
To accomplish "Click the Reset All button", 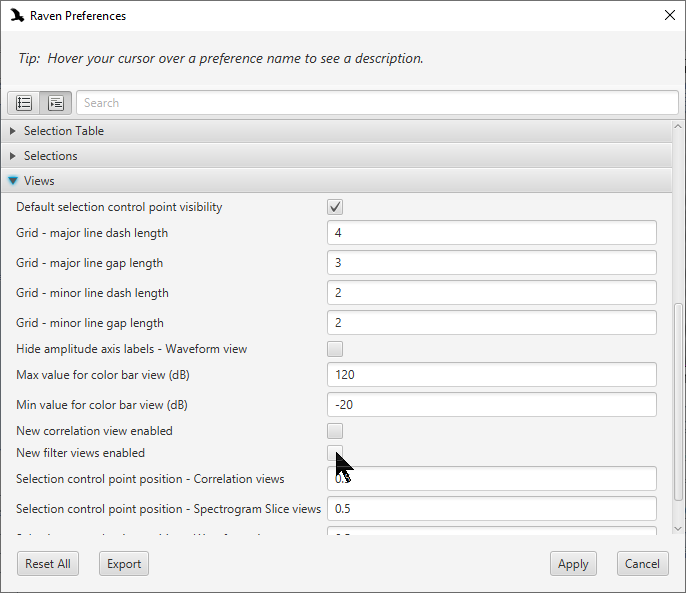I will pyautogui.click(x=48, y=564).
